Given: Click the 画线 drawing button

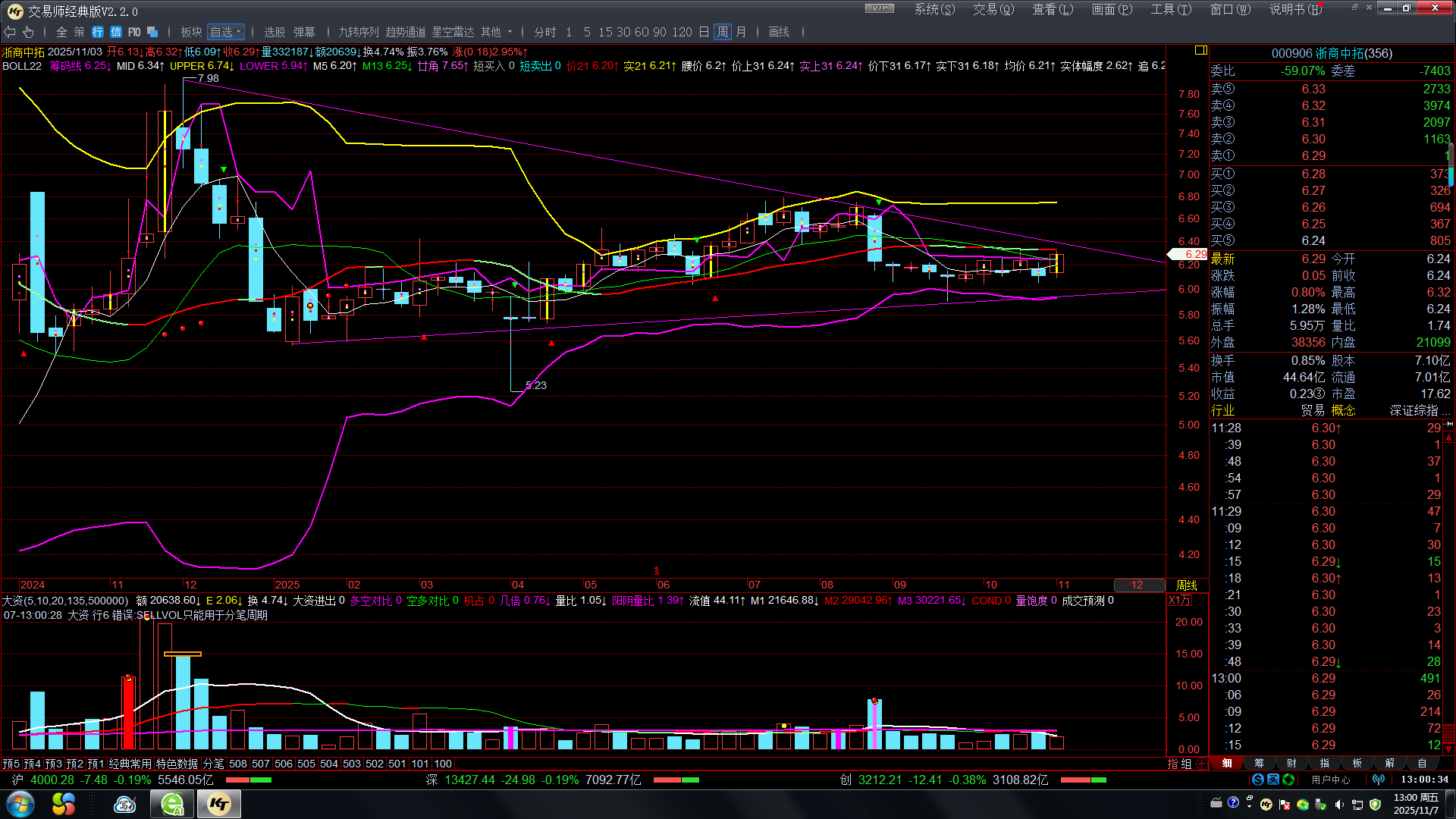Looking at the screenshot, I should point(779,32).
